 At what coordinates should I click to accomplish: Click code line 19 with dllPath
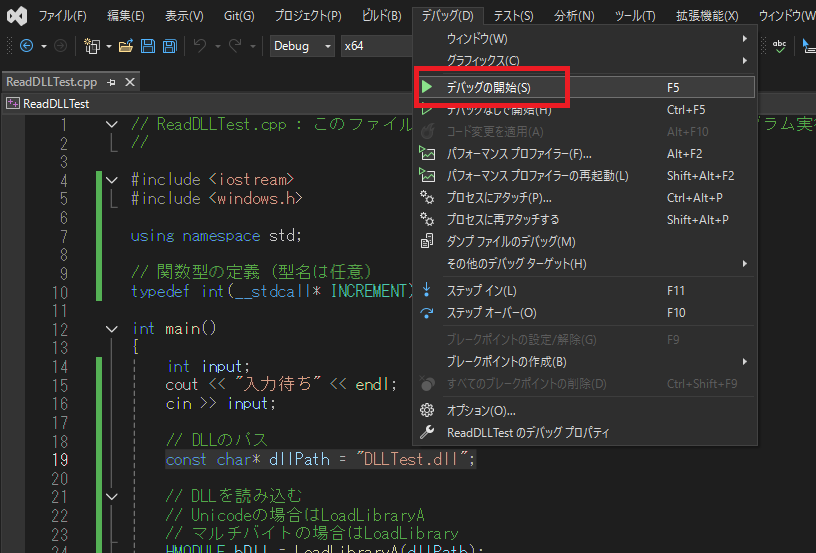(320, 459)
